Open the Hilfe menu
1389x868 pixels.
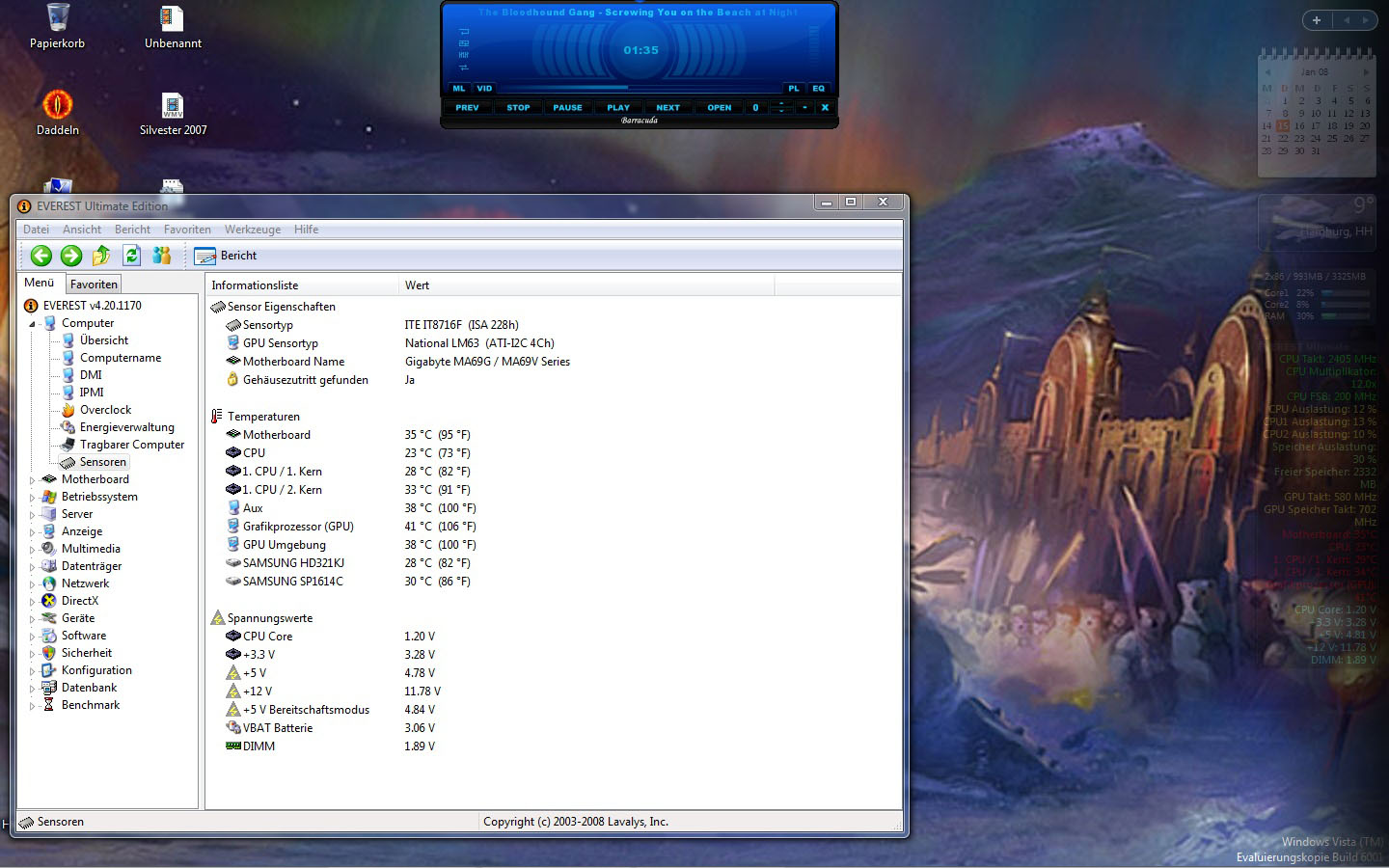[306, 230]
